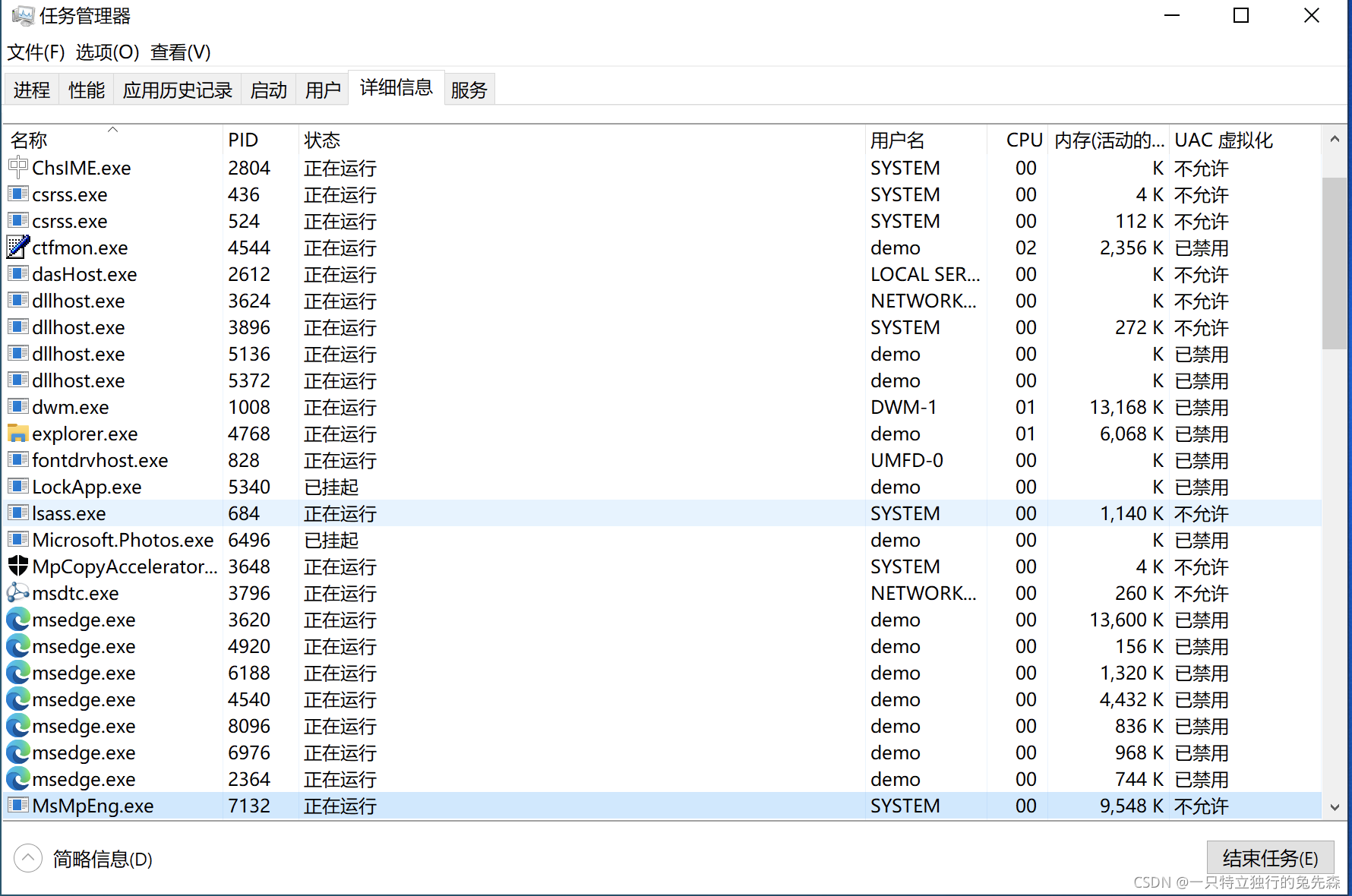Click the vertical scrollbar thumb
This screenshot has width=1352, height=896.
[1335, 263]
